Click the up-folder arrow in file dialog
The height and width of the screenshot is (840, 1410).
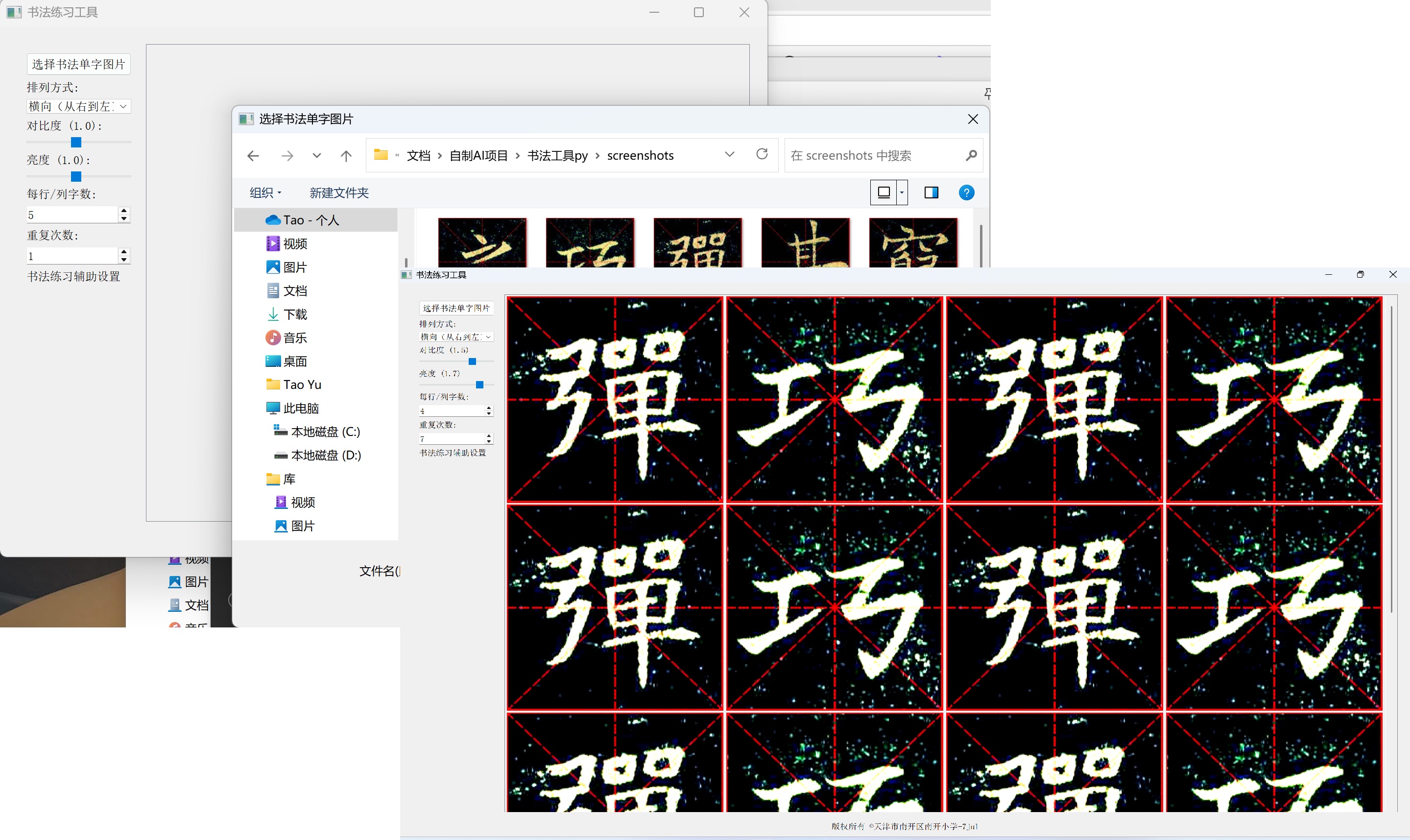pos(346,156)
